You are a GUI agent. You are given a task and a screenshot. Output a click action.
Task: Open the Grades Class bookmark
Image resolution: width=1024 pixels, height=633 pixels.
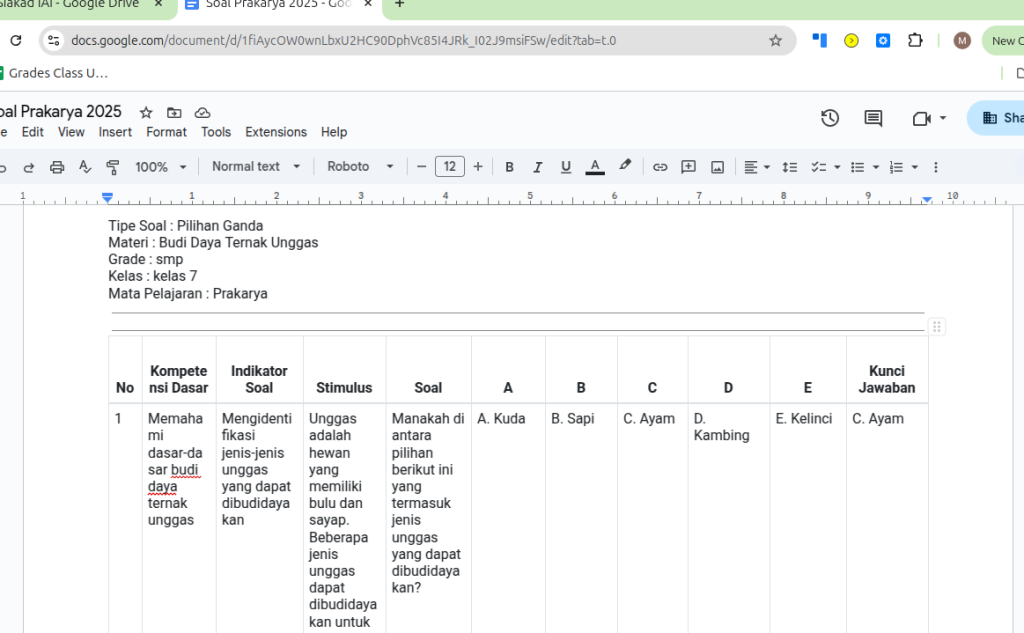(57, 73)
